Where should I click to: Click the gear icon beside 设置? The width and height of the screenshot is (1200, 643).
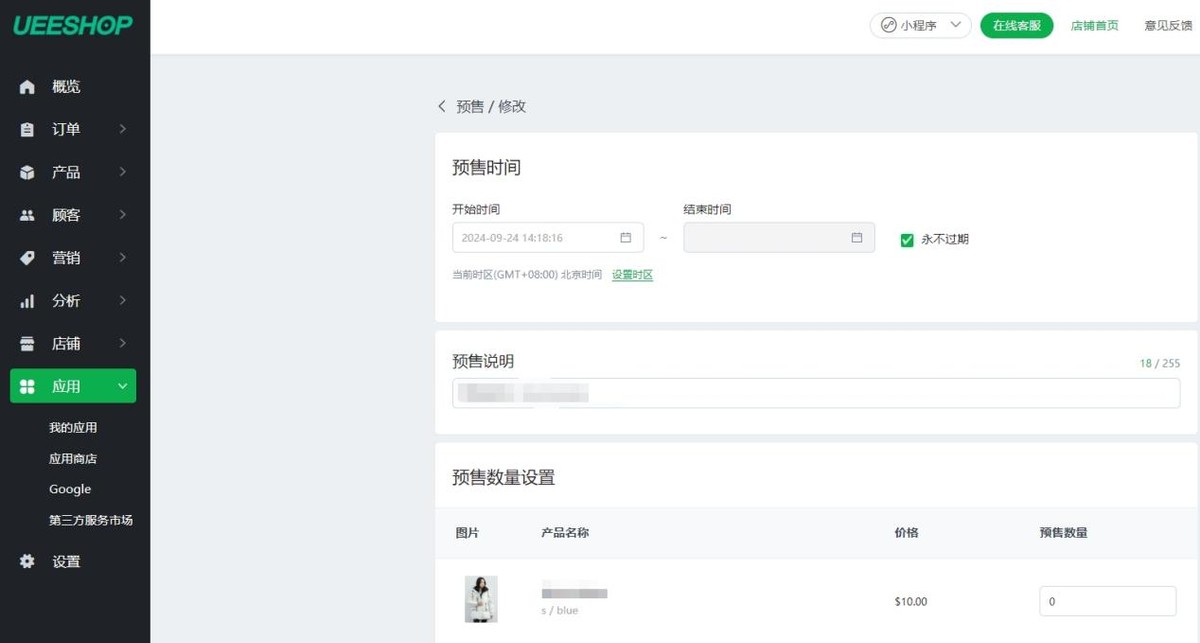(27, 562)
